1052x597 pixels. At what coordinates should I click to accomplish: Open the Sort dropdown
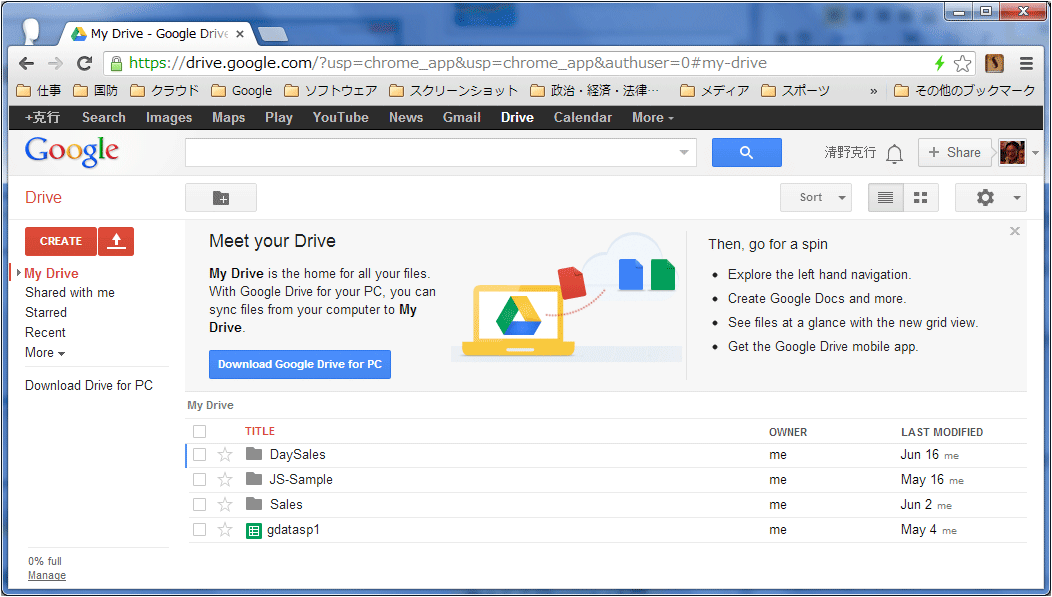pos(816,198)
